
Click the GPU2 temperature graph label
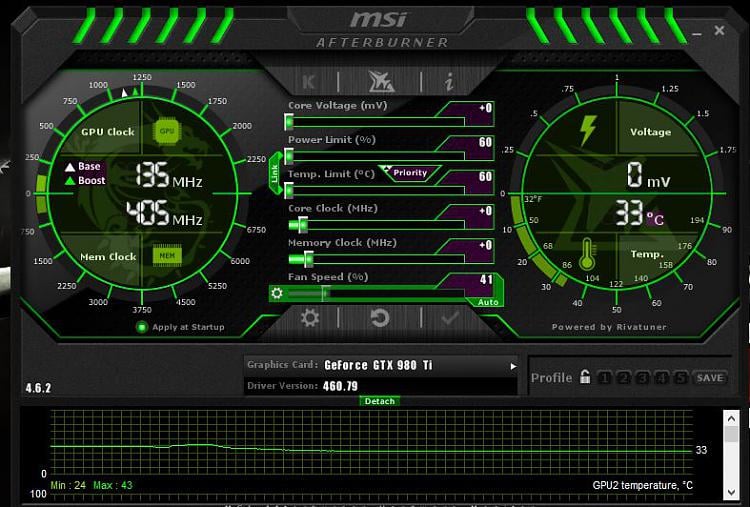pyautogui.click(x=642, y=485)
